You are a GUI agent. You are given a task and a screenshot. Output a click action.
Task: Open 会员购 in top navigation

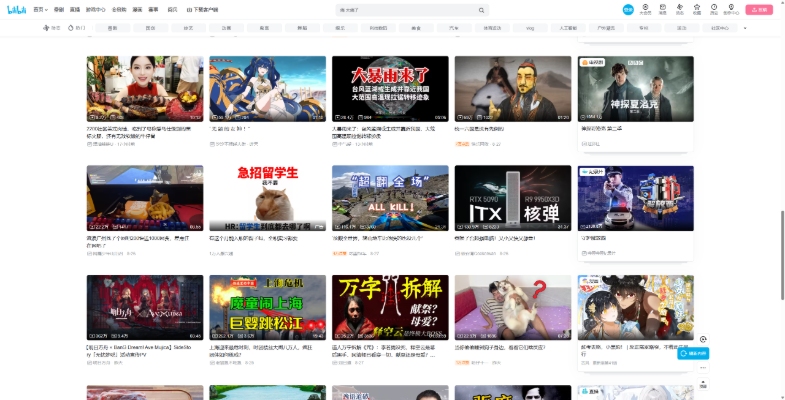point(119,10)
